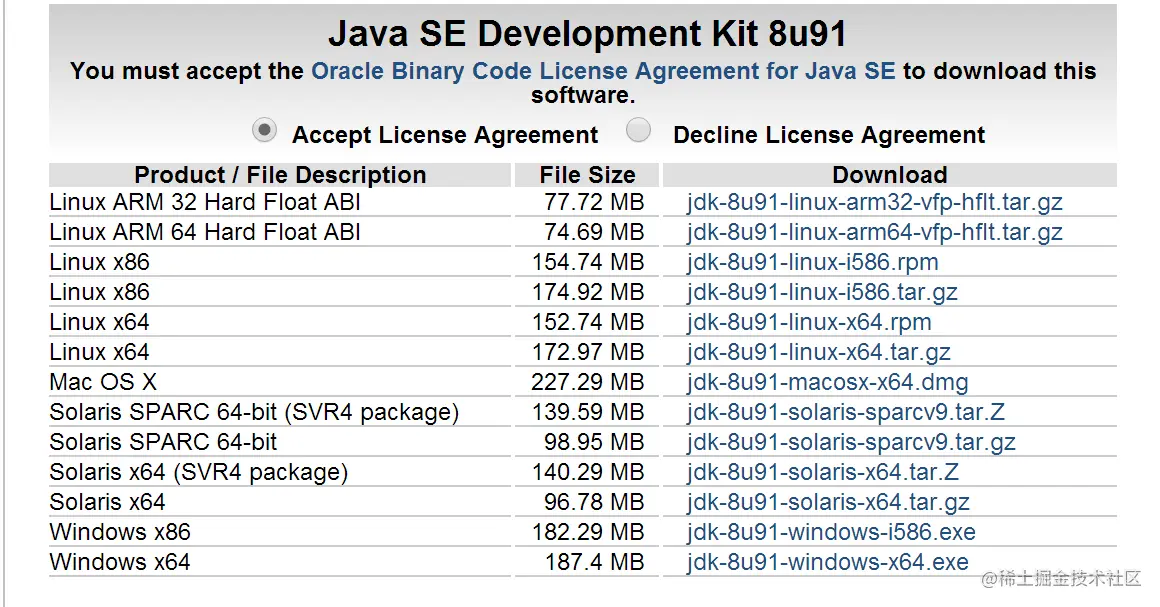Click the 227.29 MB file size

[587, 382]
